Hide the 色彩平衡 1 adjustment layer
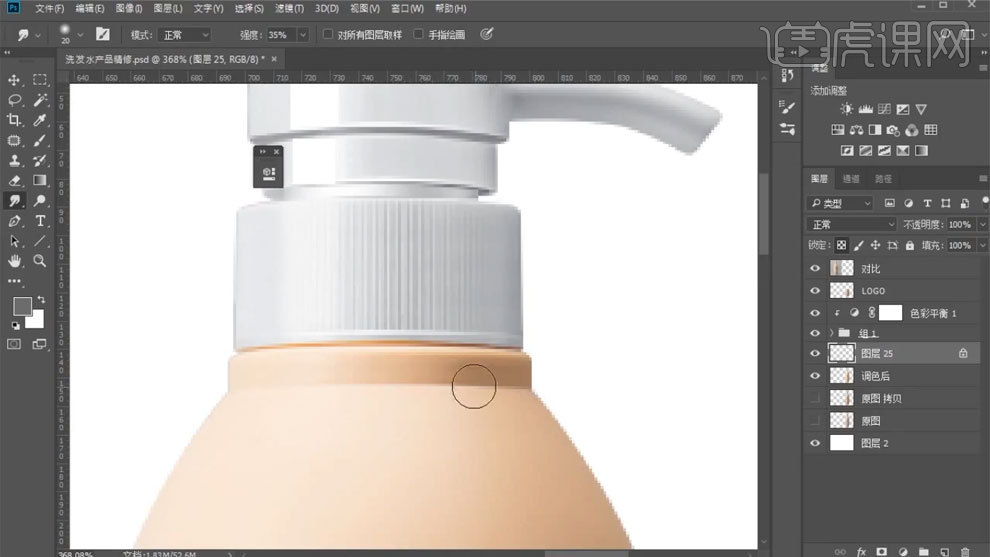This screenshot has width=990, height=557. 815,313
